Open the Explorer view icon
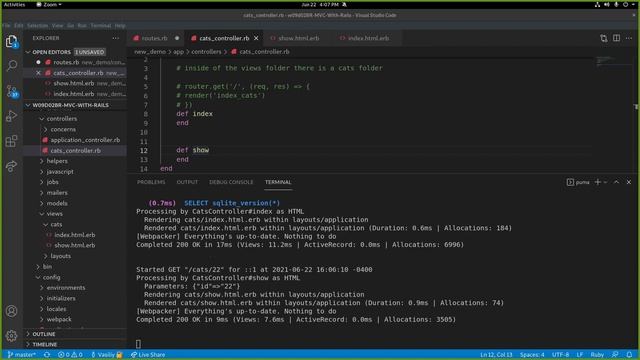The width and height of the screenshot is (640, 360). pos(11,41)
